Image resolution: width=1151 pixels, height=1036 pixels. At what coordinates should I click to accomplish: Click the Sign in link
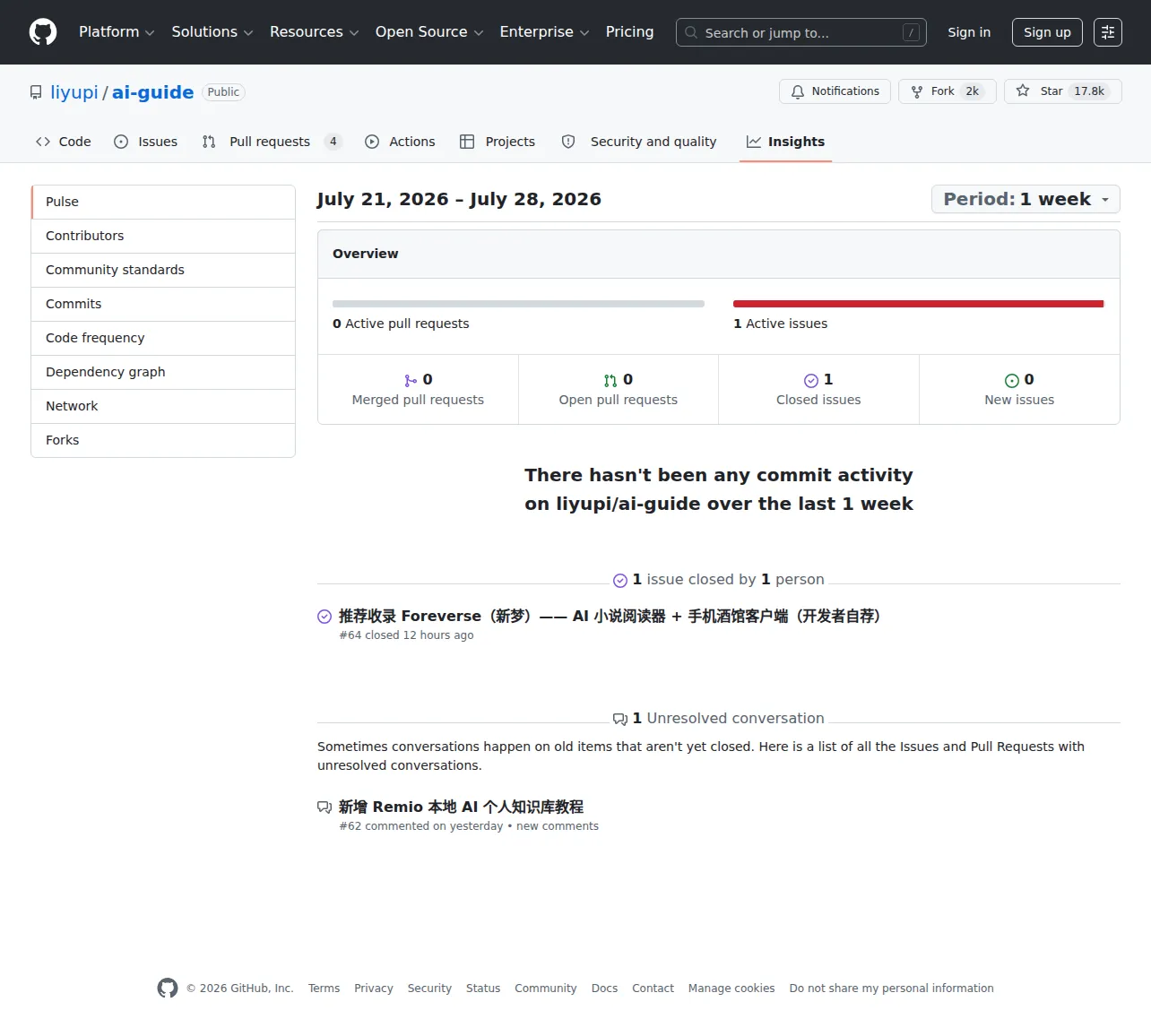click(x=969, y=32)
